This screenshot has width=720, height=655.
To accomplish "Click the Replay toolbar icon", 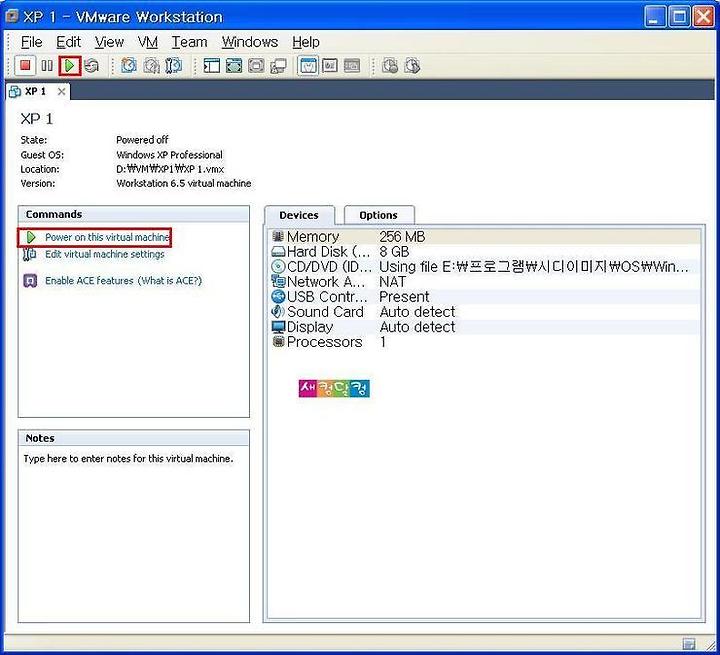I will pos(412,66).
